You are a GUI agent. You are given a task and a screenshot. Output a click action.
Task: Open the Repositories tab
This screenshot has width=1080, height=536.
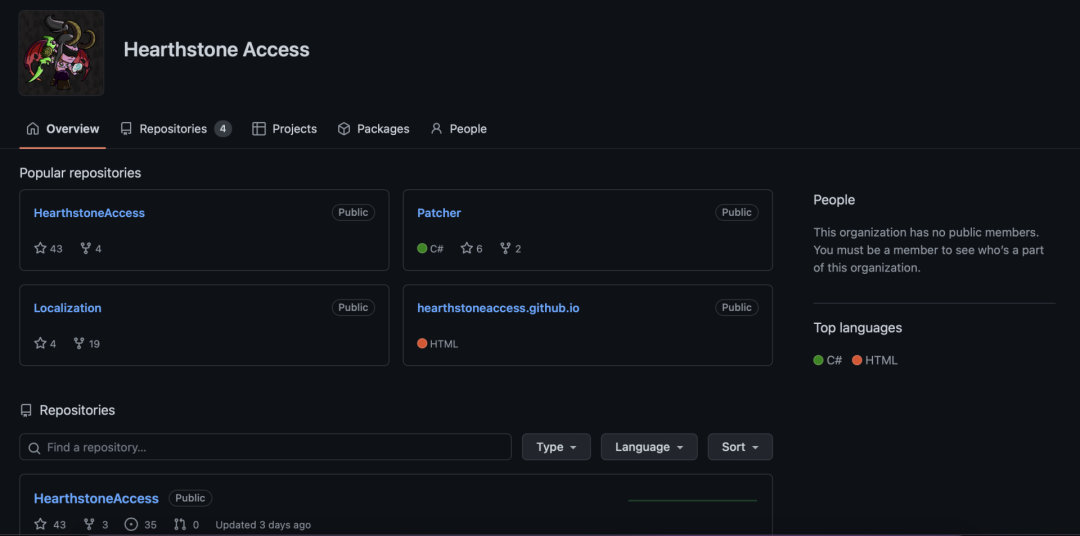click(x=176, y=129)
